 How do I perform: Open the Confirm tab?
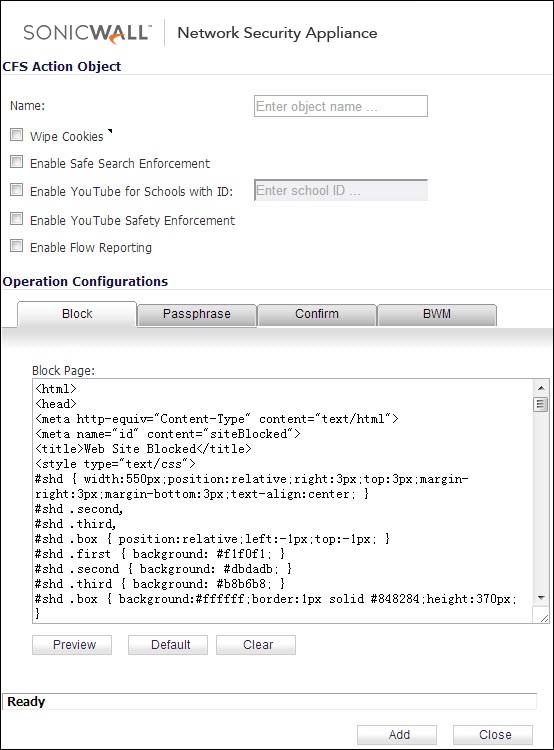[317, 314]
